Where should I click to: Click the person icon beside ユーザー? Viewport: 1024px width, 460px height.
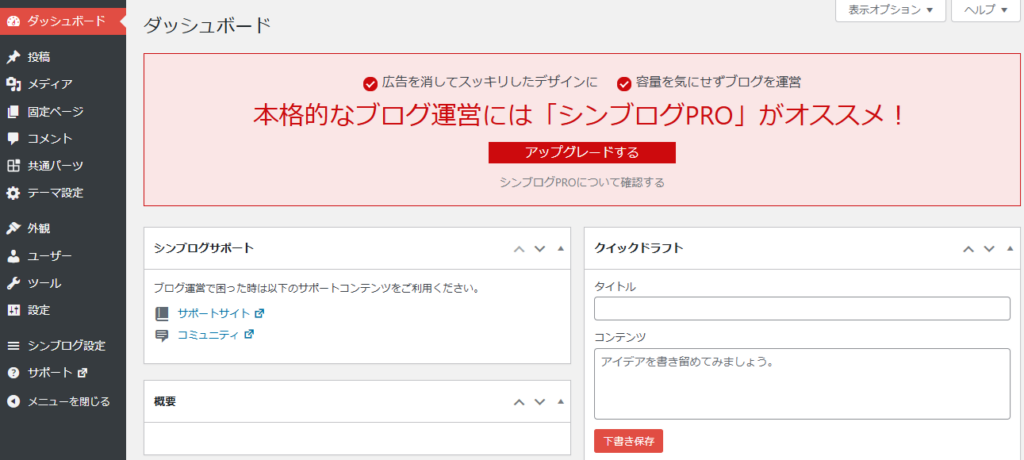tap(13, 256)
